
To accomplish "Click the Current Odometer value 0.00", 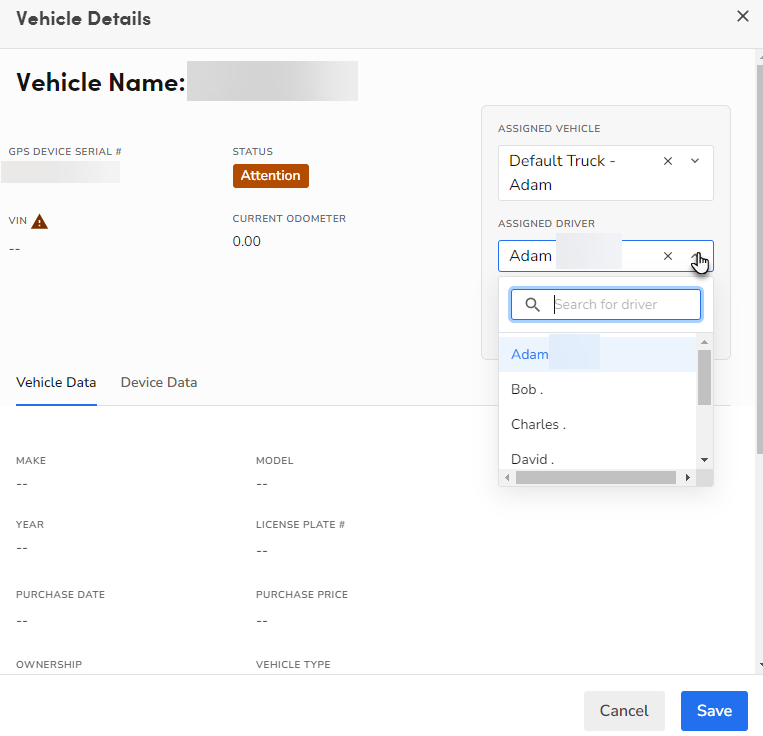I will tap(246, 241).
